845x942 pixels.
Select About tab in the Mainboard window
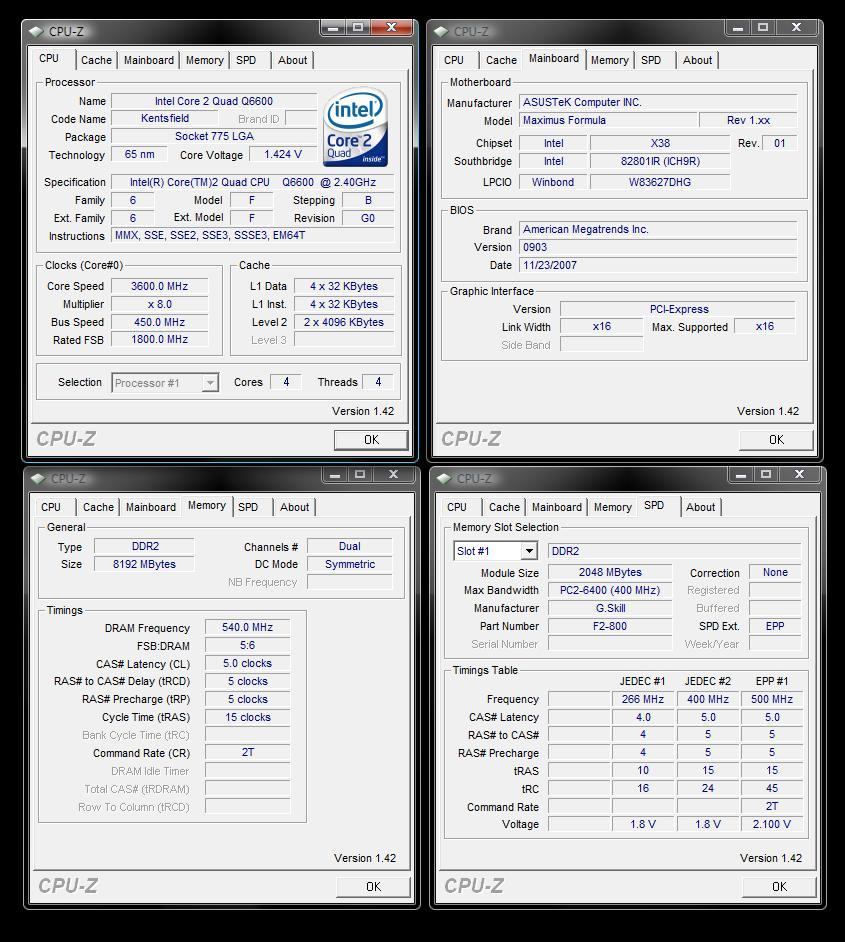pos(697,60)
